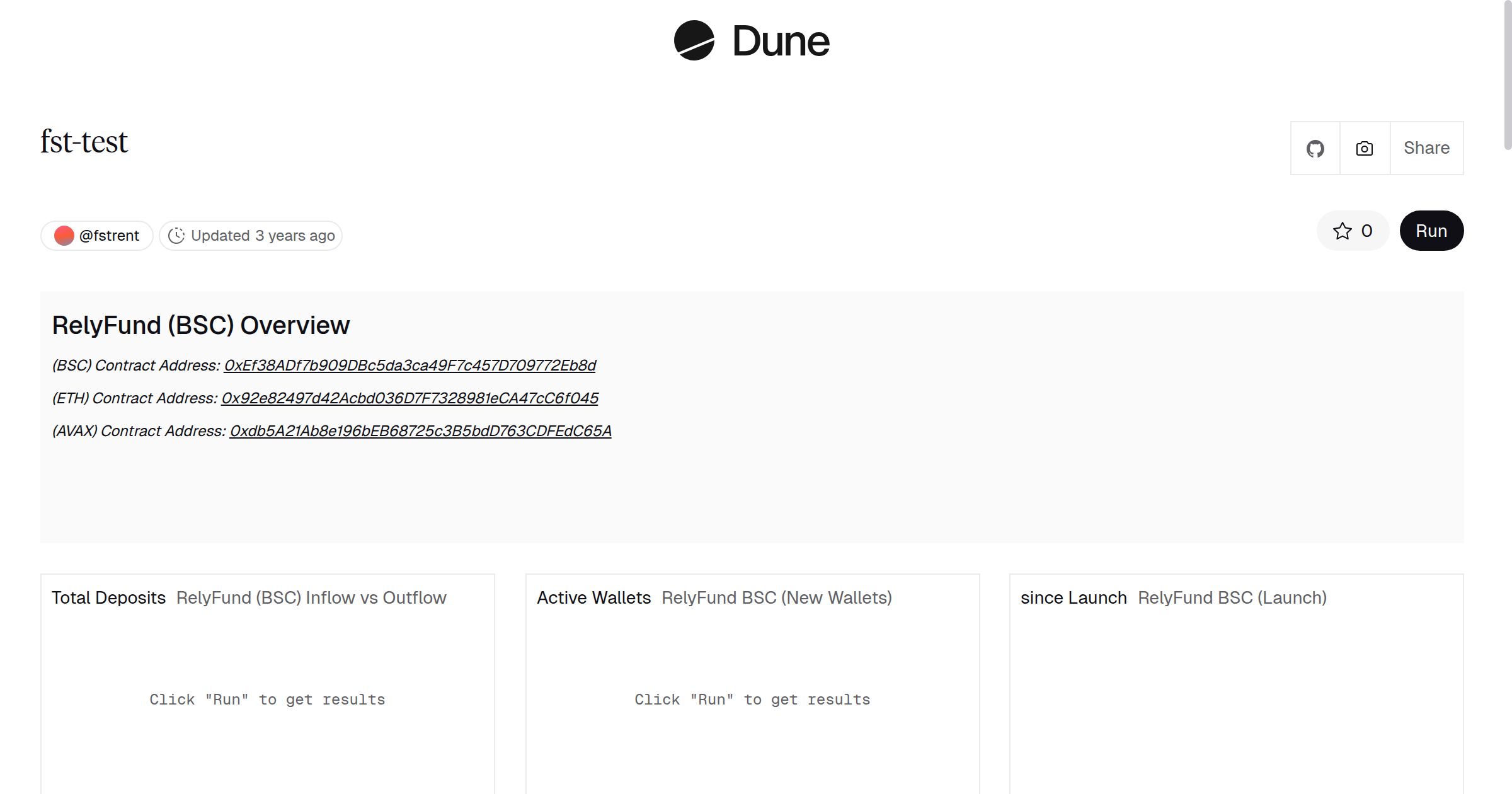Open the GitHub icon button
This screenshot has width=1512, height=794.
click(1315, 149)
